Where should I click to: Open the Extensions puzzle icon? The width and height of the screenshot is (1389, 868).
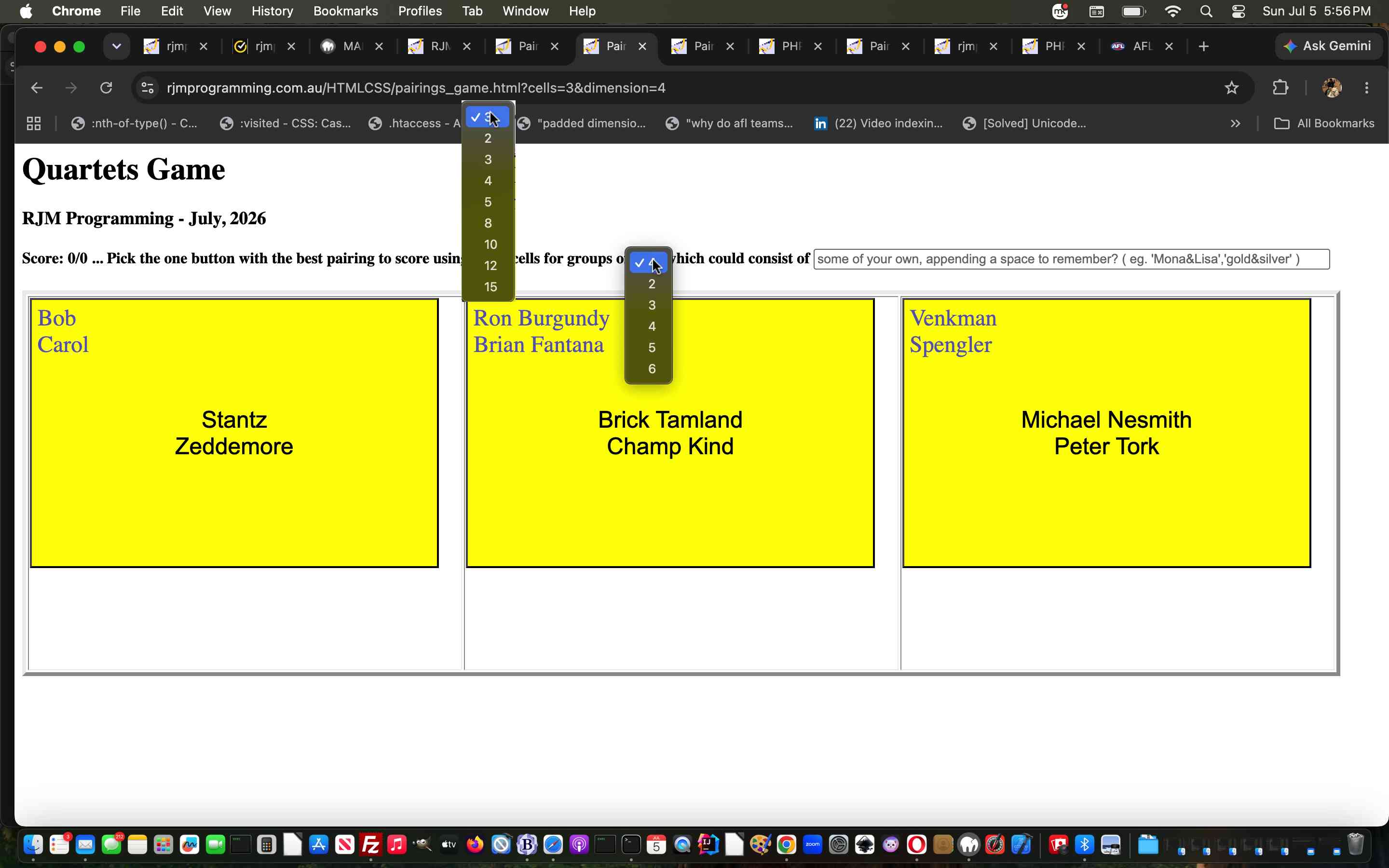1280,88
